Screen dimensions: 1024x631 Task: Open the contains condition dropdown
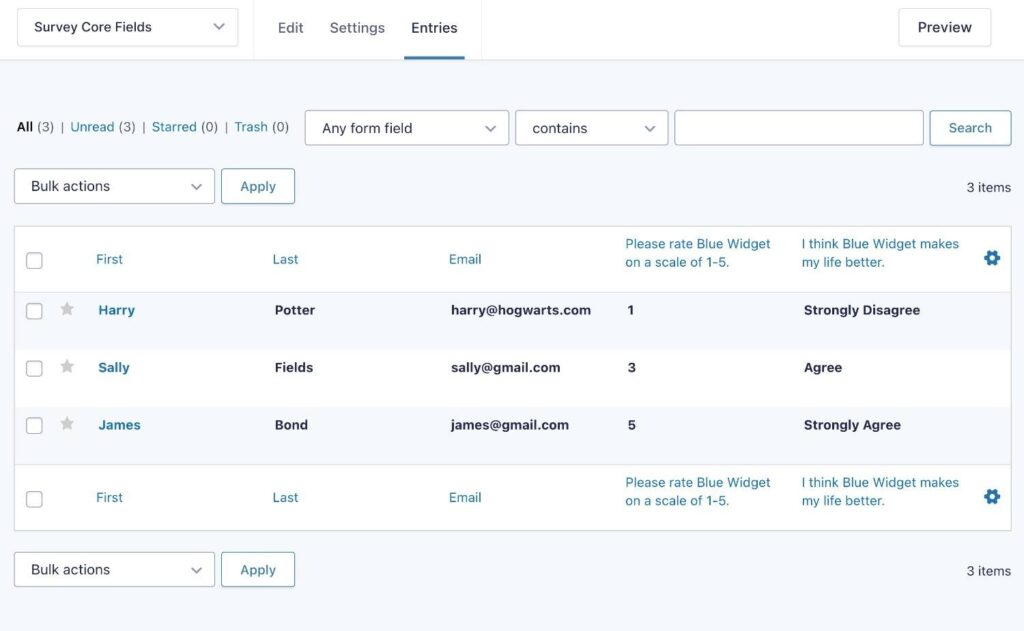click(x=591, y=128)
